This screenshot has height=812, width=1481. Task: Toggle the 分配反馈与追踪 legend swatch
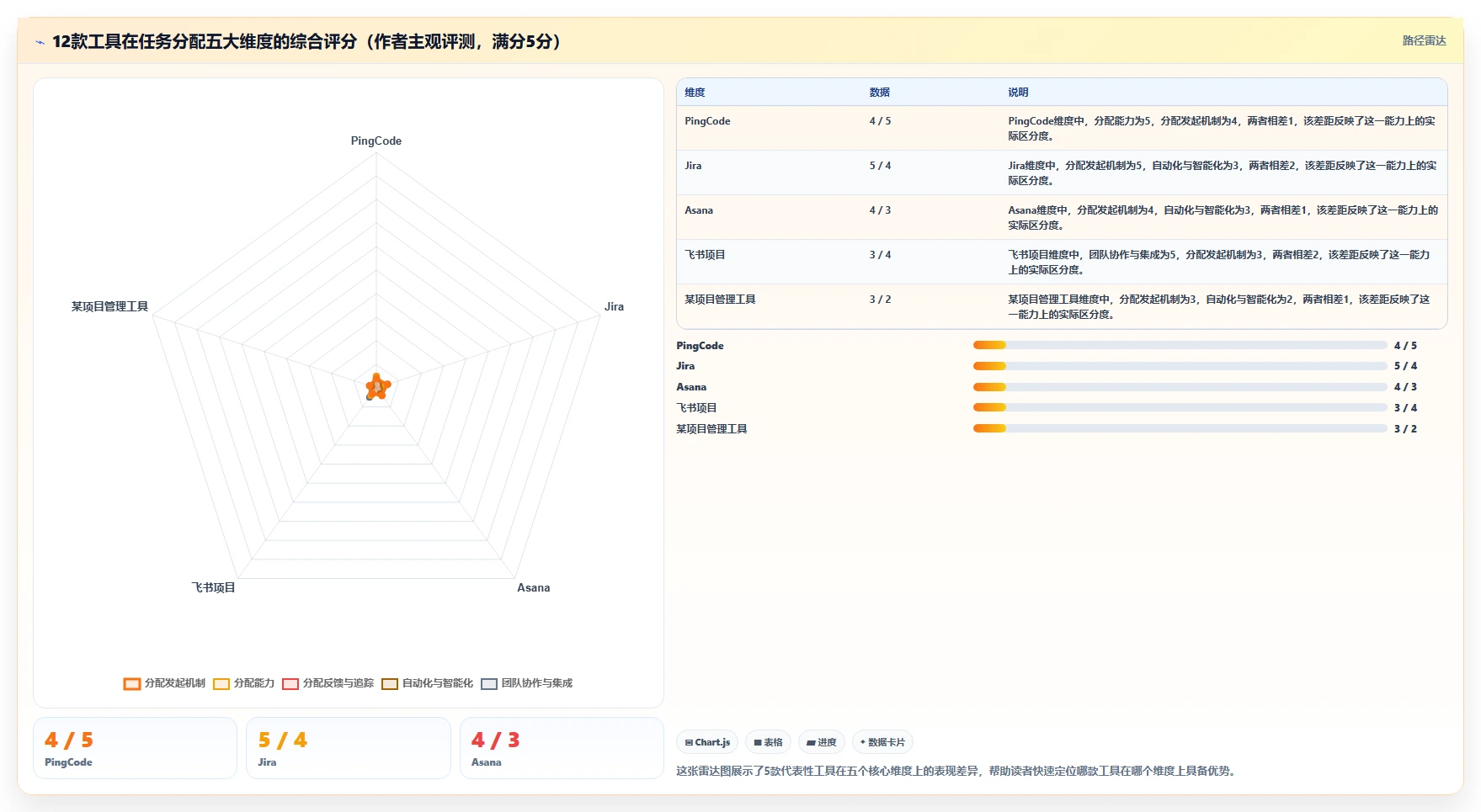290,683
